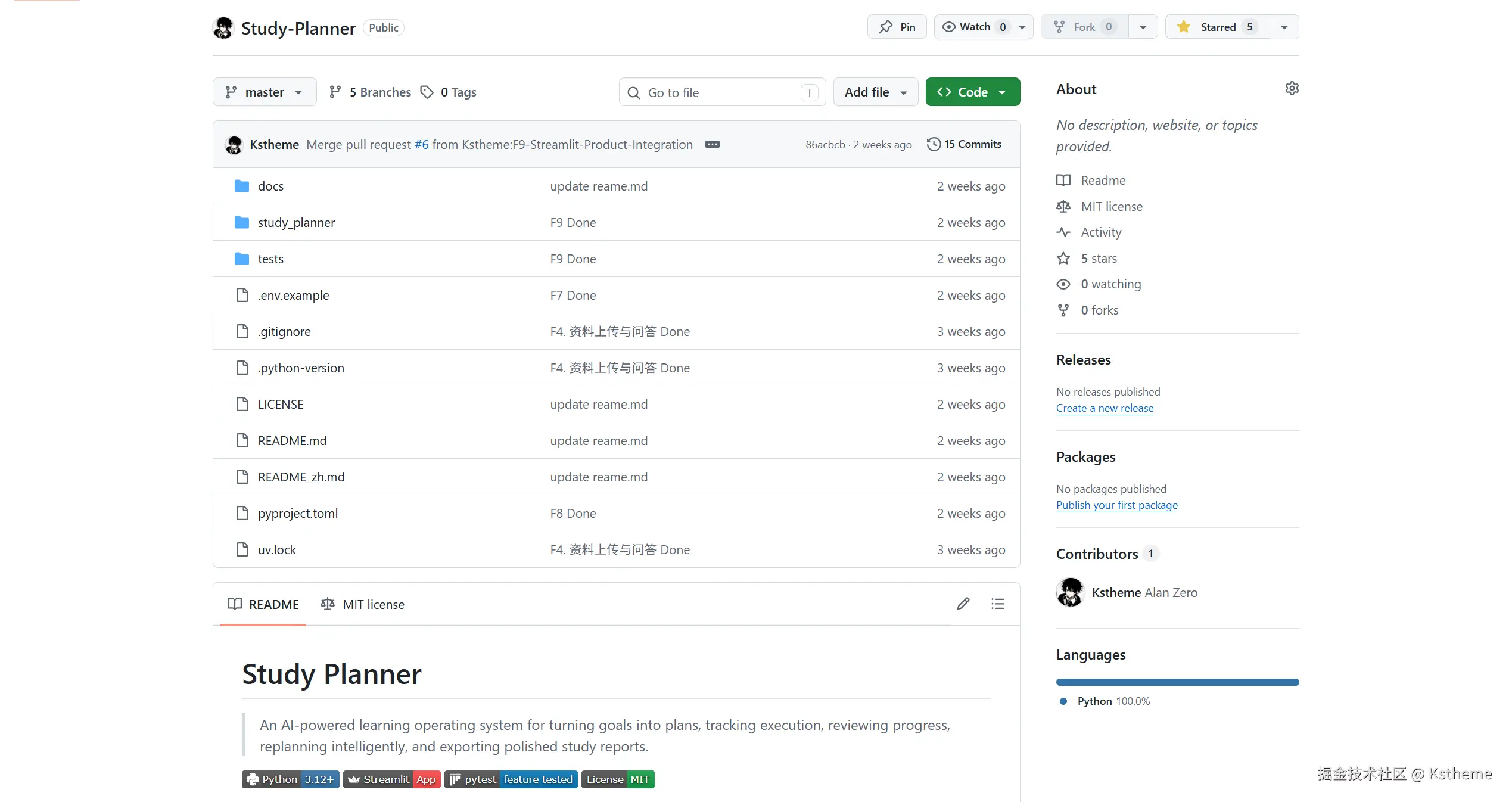Open the 0 Tags link
The width and height of the screenshot is (1512, 802).
pos(449,92)
